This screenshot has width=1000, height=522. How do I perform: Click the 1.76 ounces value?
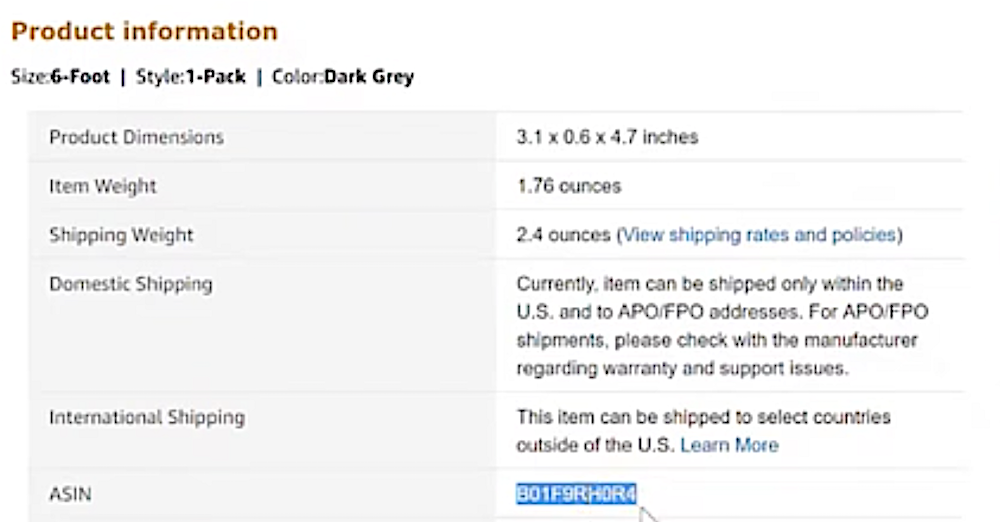pyautogui.click(x=569, y=186)
